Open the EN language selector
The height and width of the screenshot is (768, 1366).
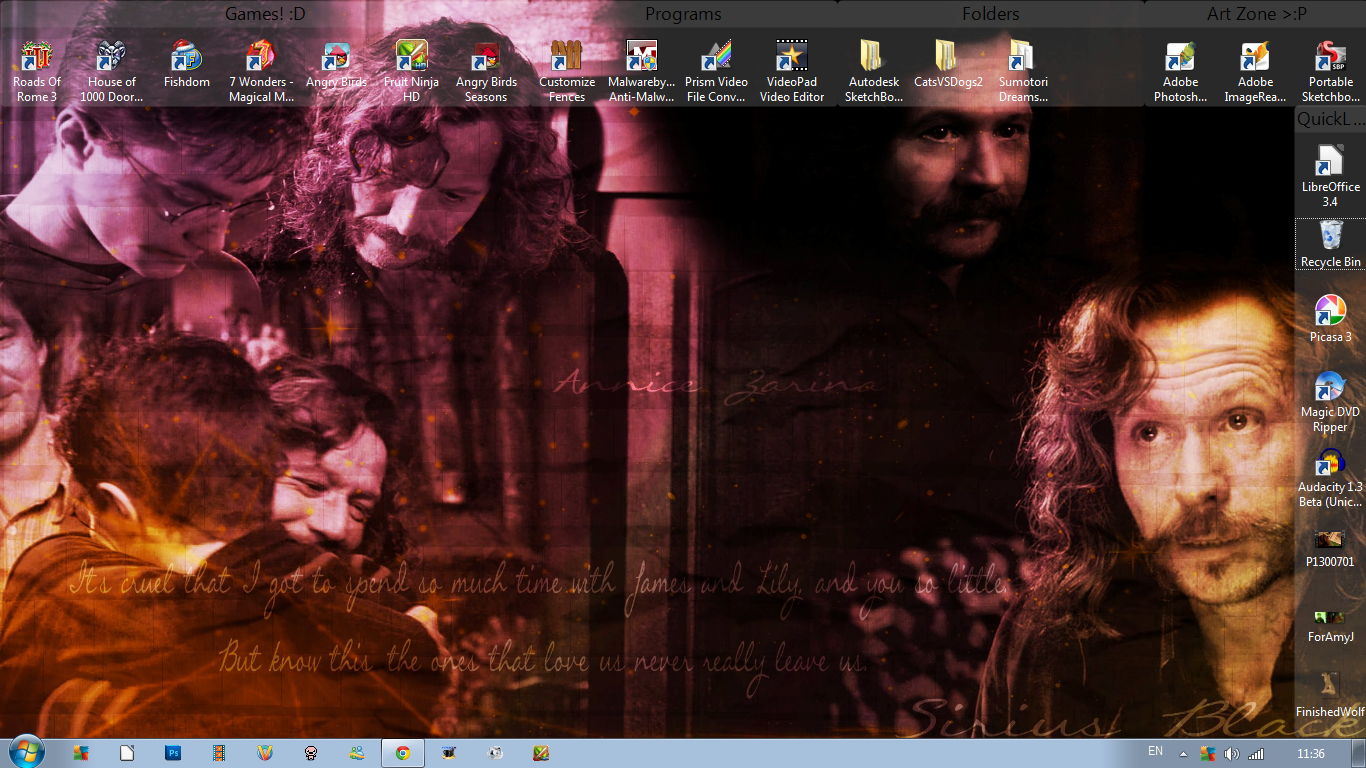pos(1155,751)
